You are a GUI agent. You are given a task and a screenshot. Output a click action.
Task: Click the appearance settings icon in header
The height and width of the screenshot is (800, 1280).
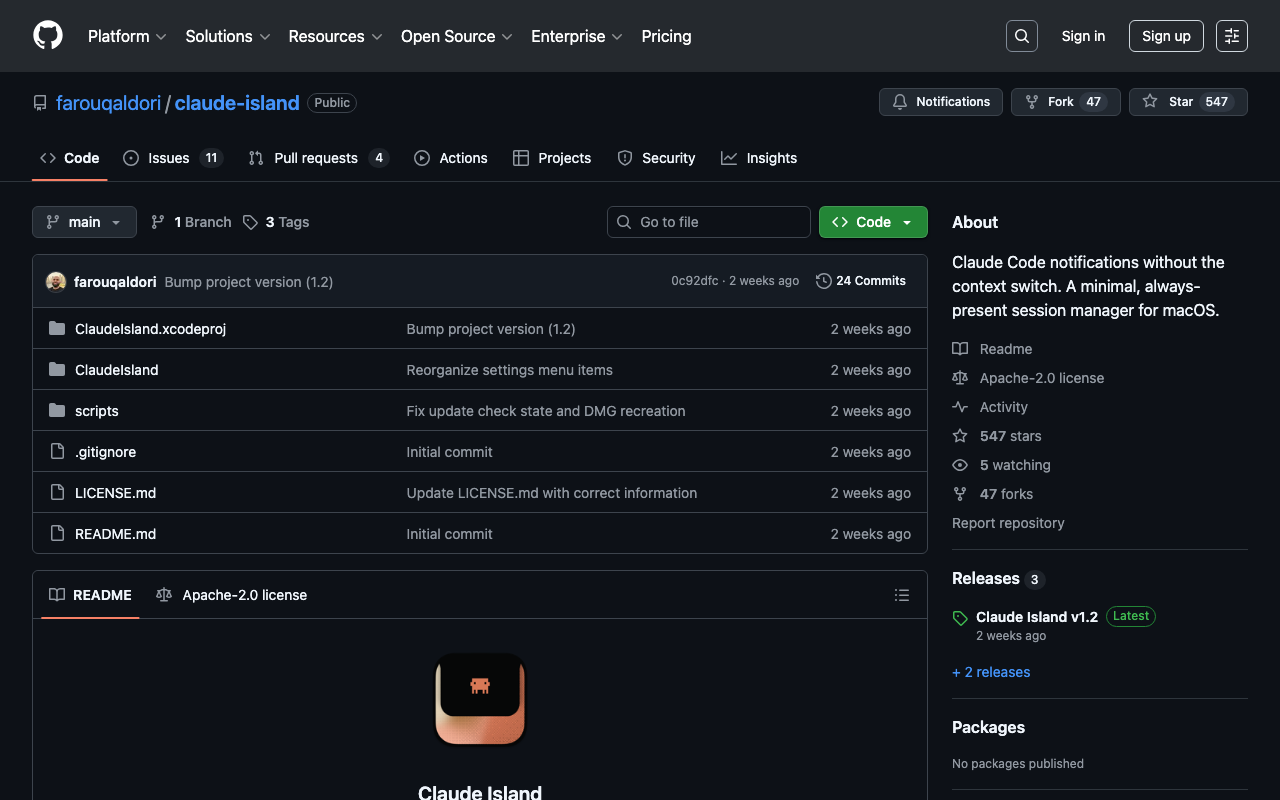[x=1231, y=36]
